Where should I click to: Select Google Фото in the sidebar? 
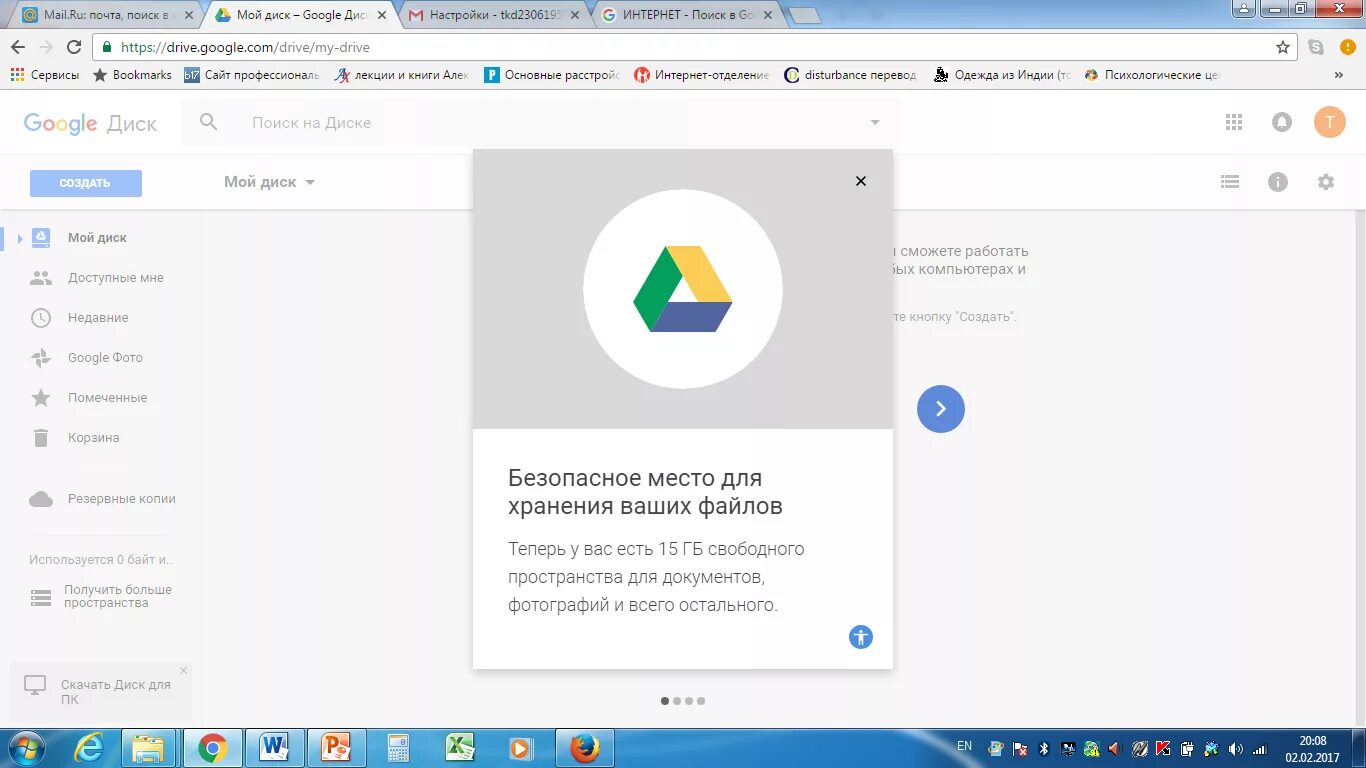(x=104, y=357)
